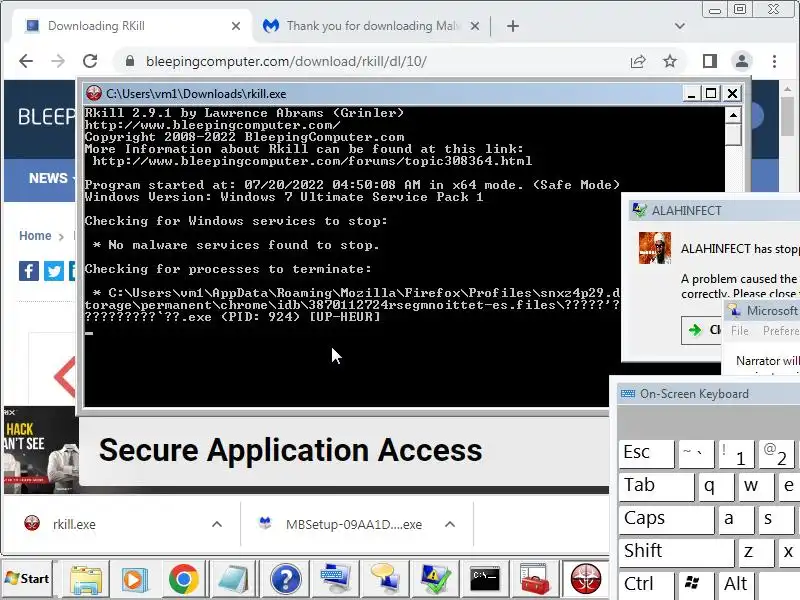
Task: Close the Downloading RKill tab
Action: pos(236,26)
